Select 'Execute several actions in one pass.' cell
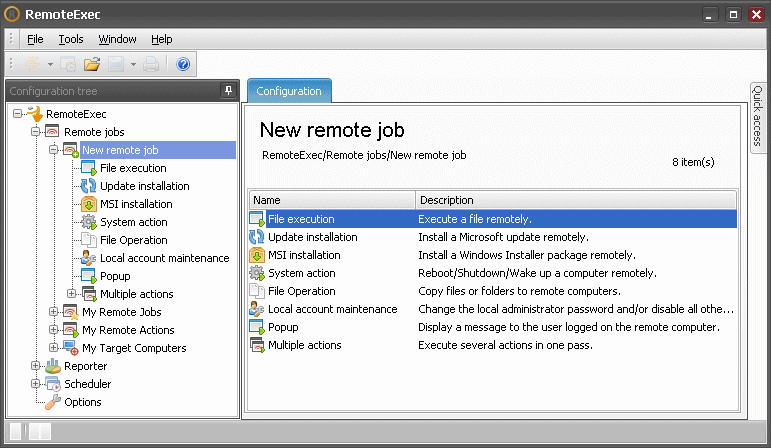771x448 pixels. click(505, 345)
